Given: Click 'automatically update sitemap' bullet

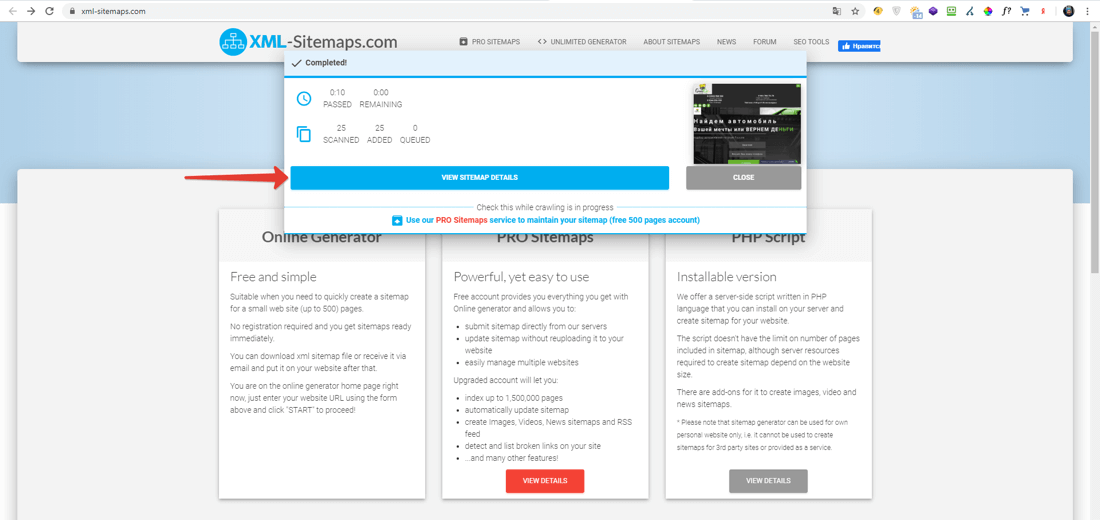Looking at the screenshot, I should pyautogui.click(x=516, y=410).
